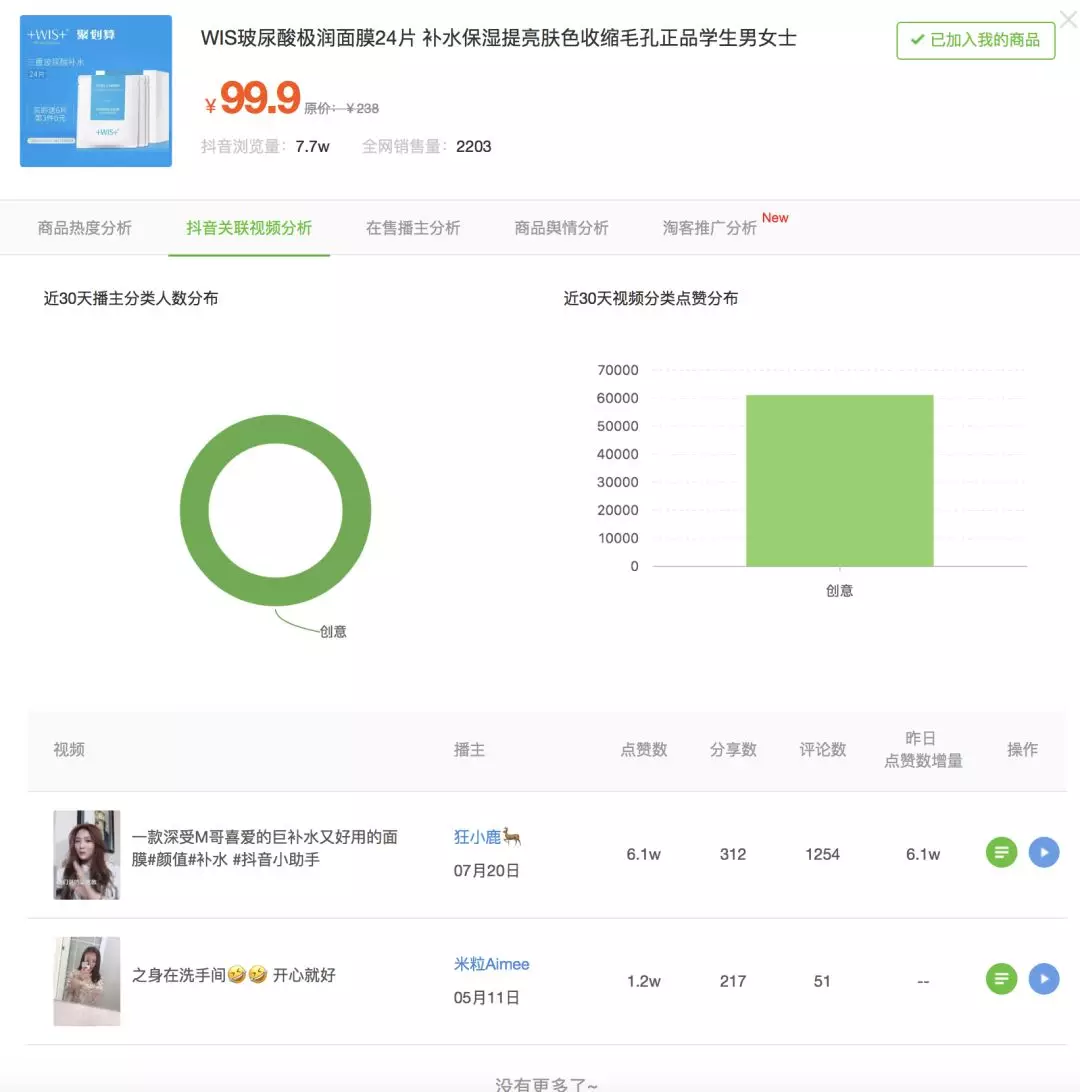
Task: Click the 视频 column header
Action: click(x=69, y=749)
